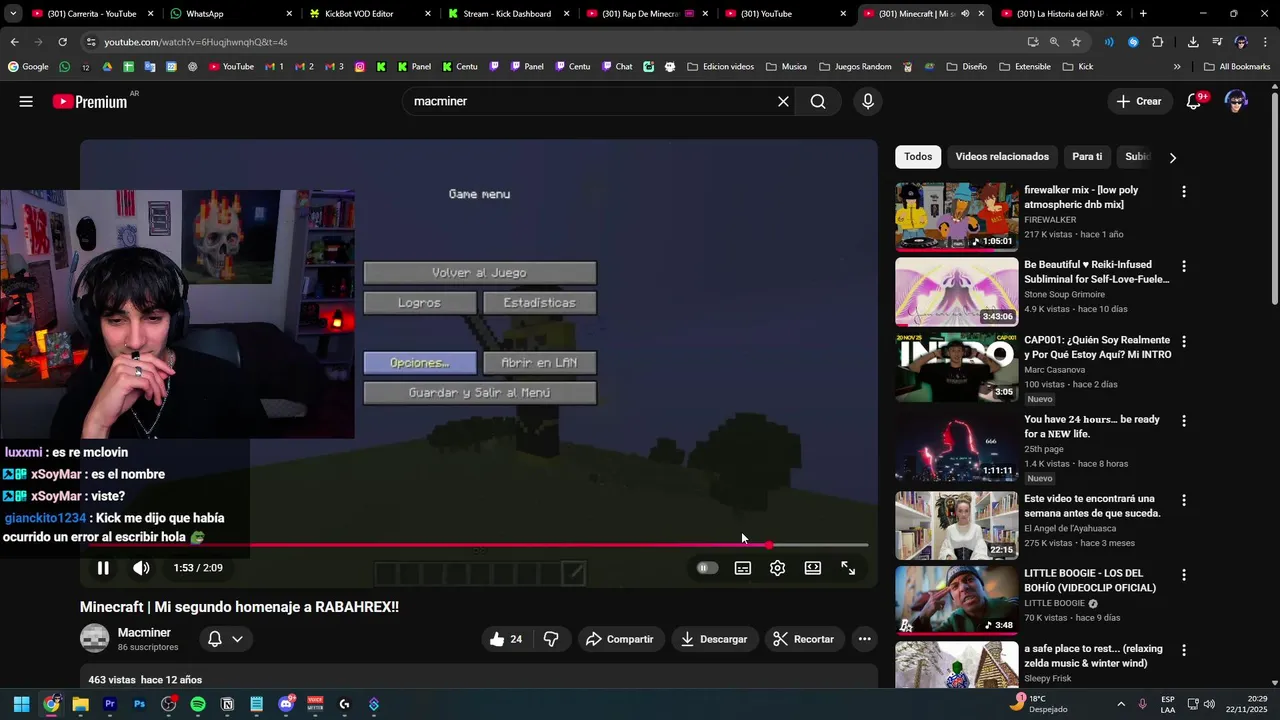
Task: Open the notifications bell in the YouTube header
Action: [1194, 101]
